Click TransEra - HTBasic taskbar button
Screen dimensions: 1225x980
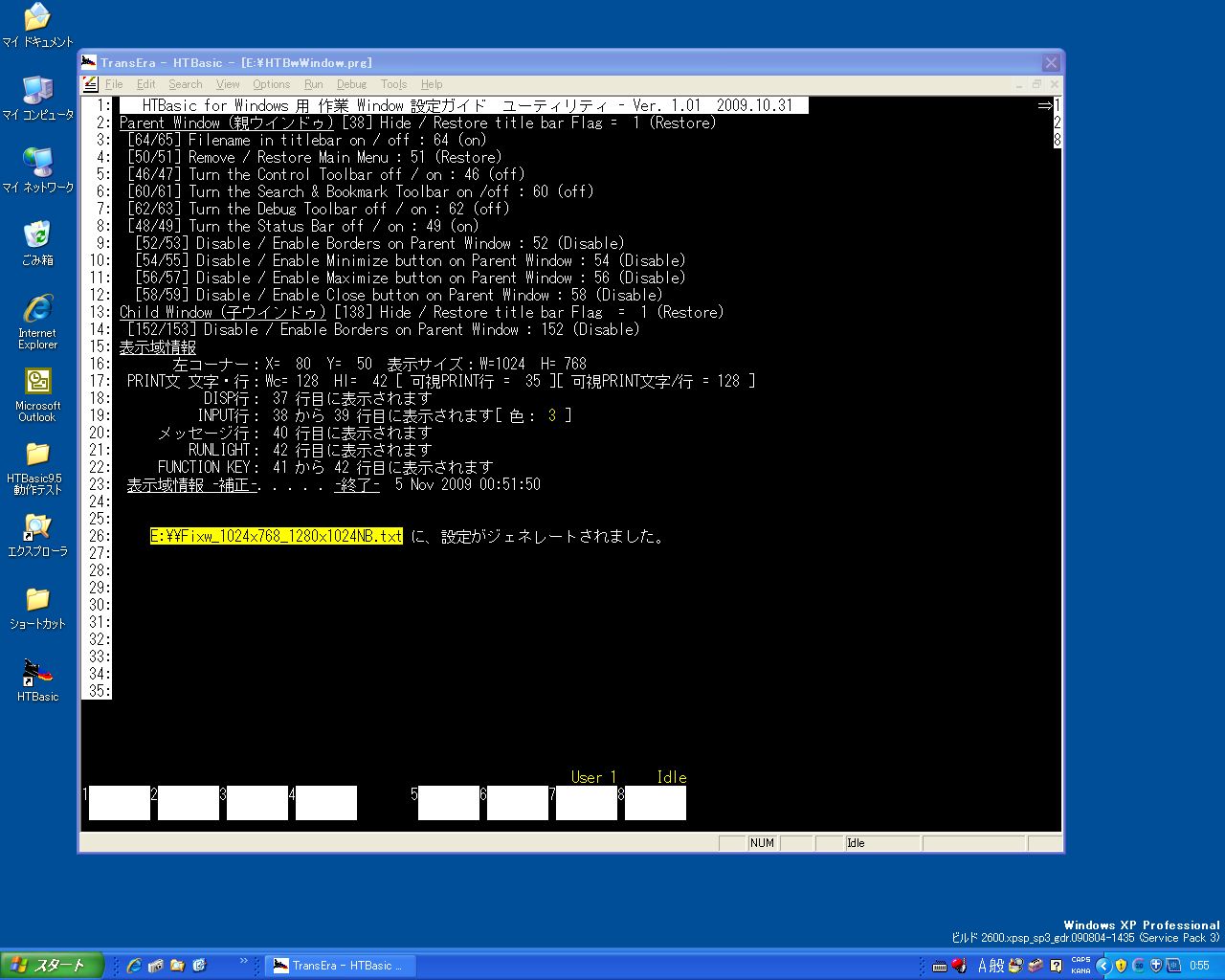coord(338,966)
